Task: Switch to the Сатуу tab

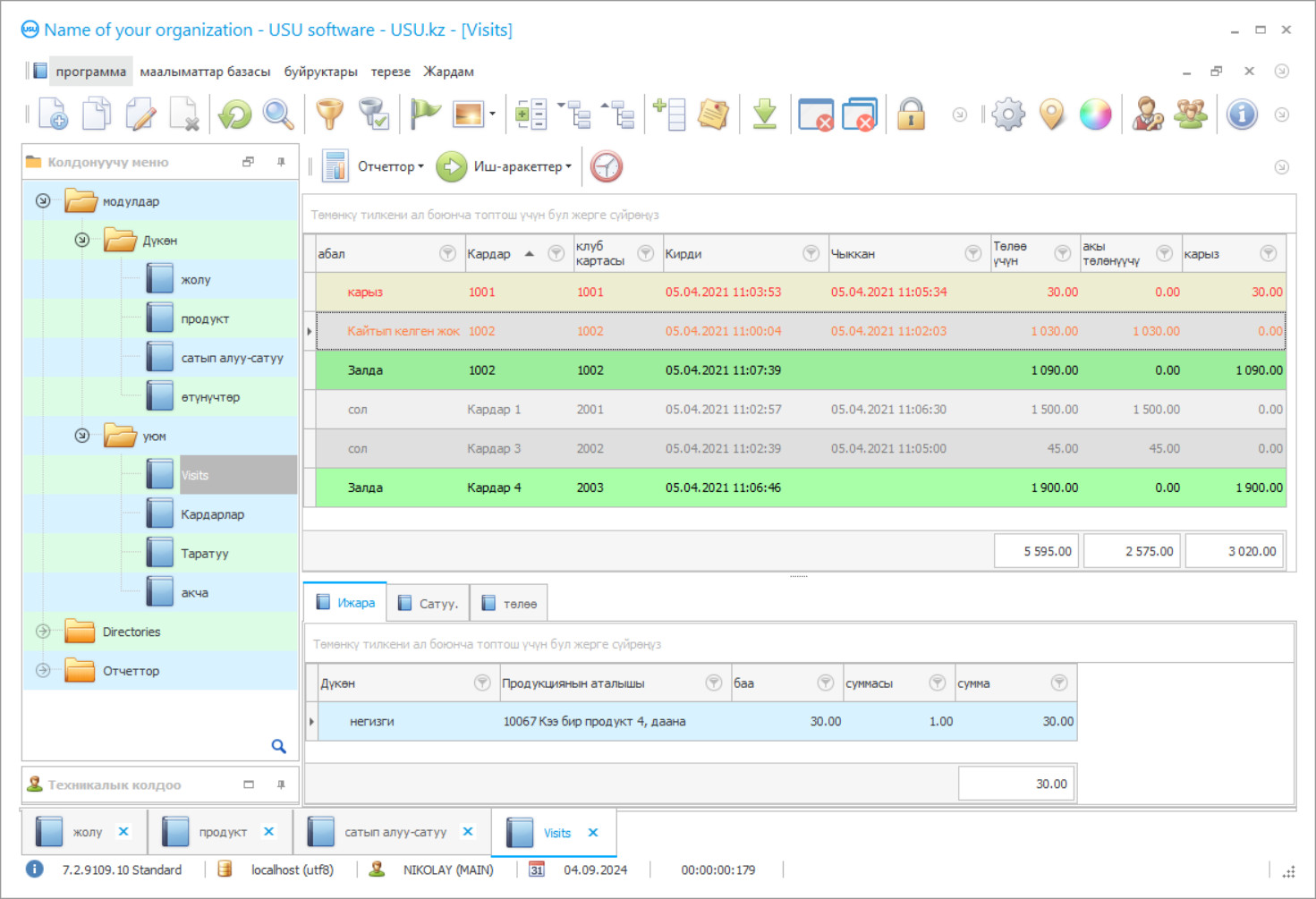Action: [429, 604]
